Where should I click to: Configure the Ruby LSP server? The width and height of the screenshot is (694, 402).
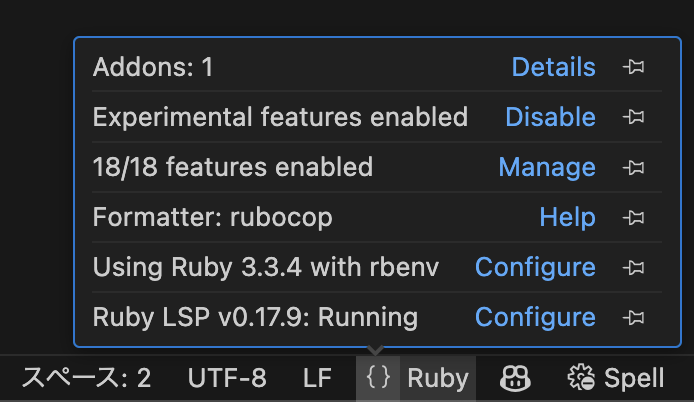pos(535,317)
